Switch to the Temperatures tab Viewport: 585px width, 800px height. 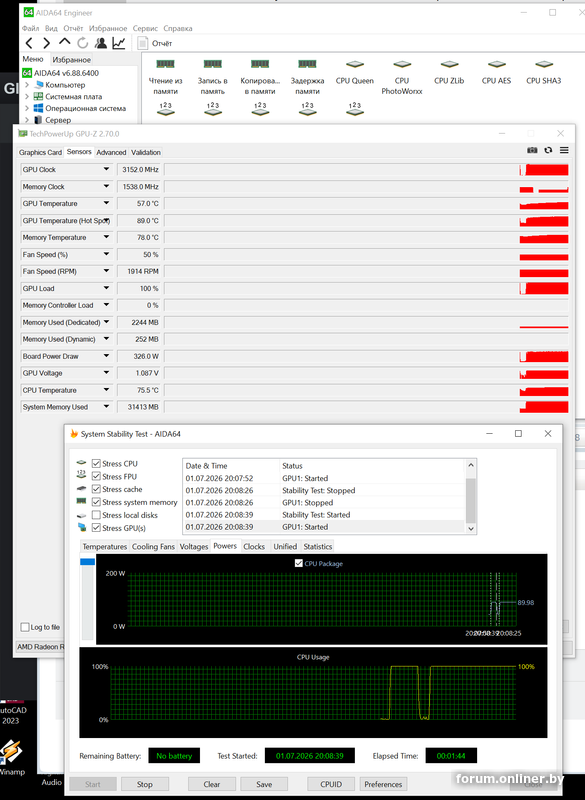tap(105, 546)
